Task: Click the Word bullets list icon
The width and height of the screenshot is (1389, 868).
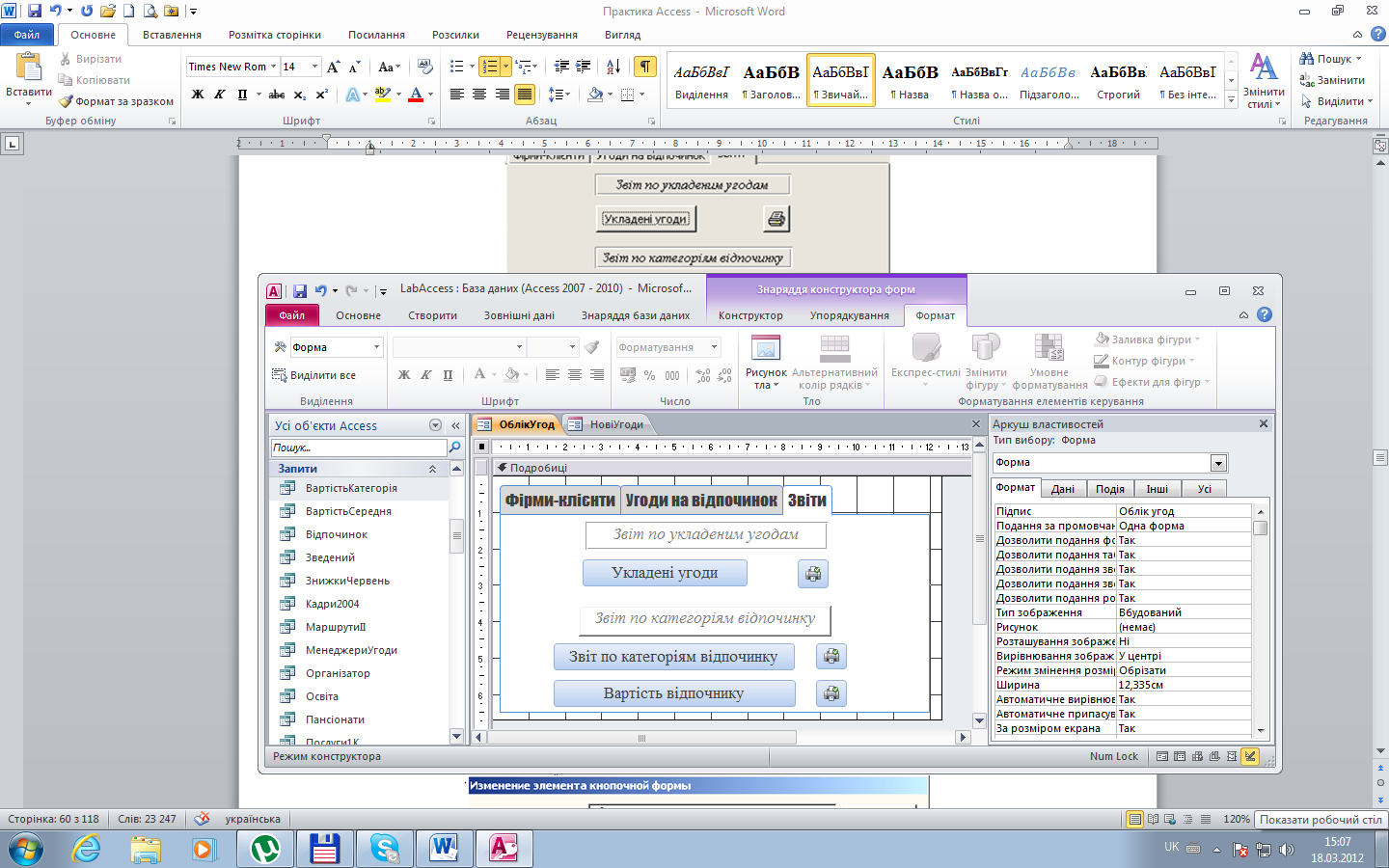Action: coord(457,67)
